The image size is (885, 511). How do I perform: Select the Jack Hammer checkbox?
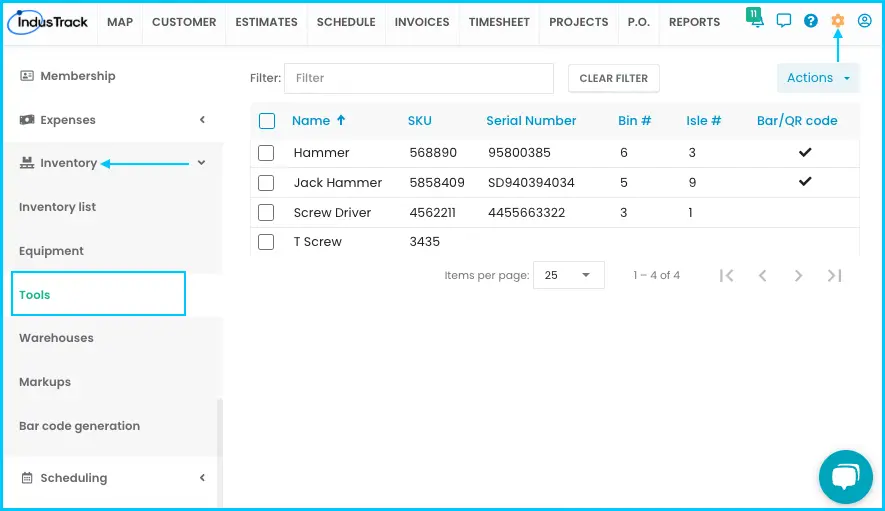tap(266, 182)
